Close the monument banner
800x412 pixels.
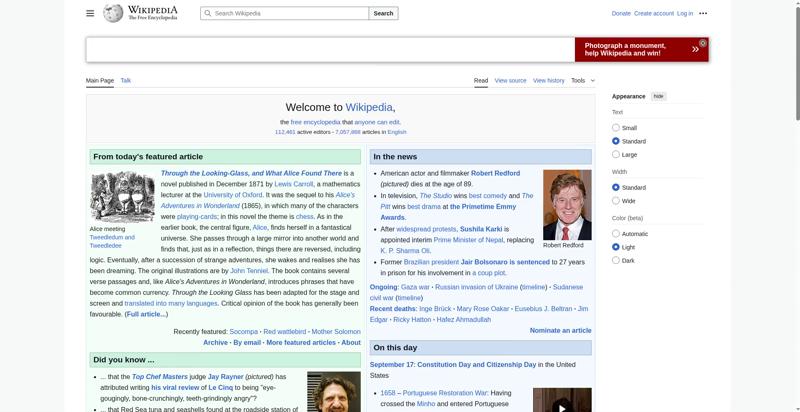(x=703, y=43)
